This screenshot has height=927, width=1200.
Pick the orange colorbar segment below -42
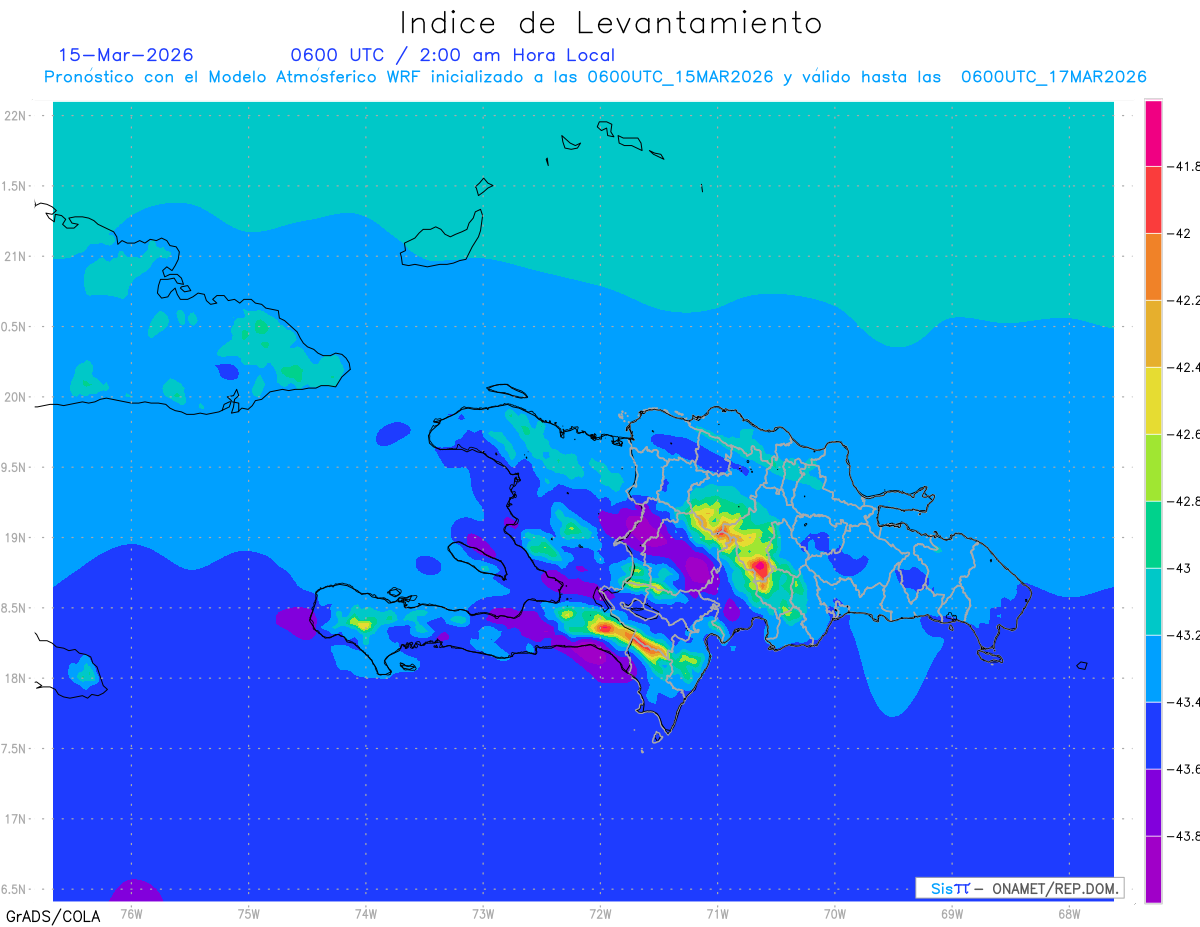[1153, 266]
